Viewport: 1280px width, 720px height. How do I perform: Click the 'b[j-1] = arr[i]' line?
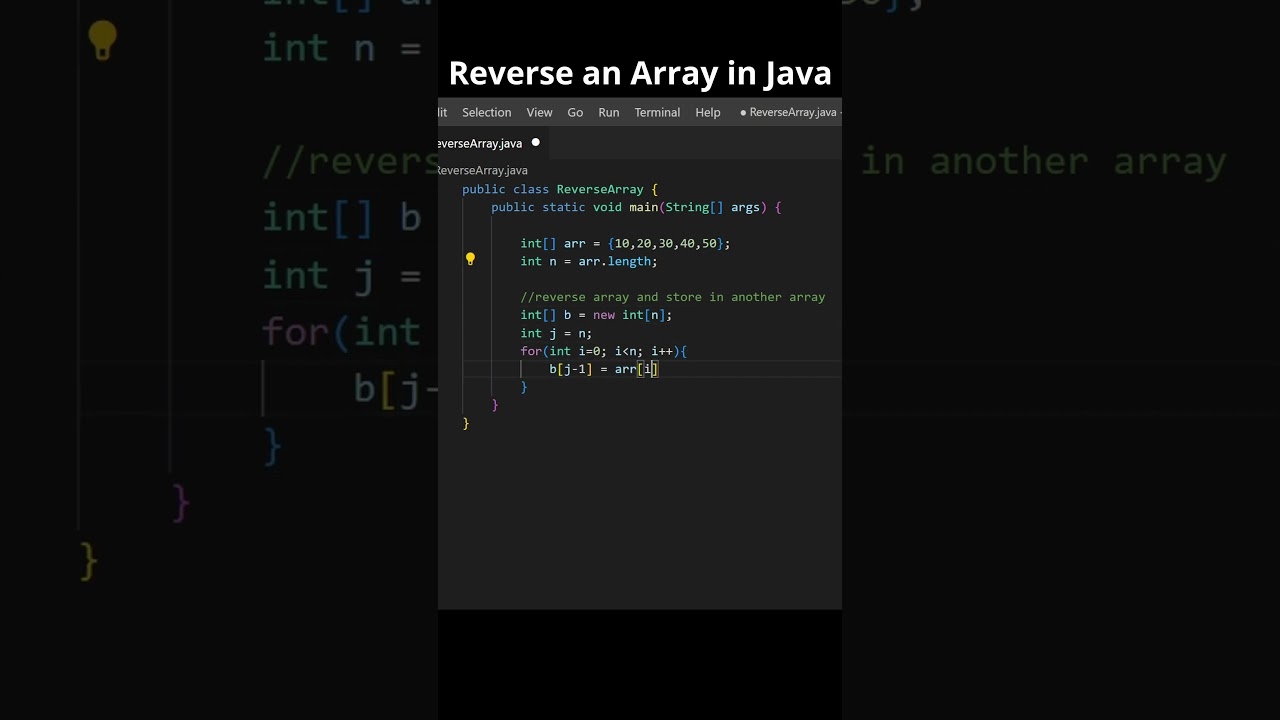604,369
